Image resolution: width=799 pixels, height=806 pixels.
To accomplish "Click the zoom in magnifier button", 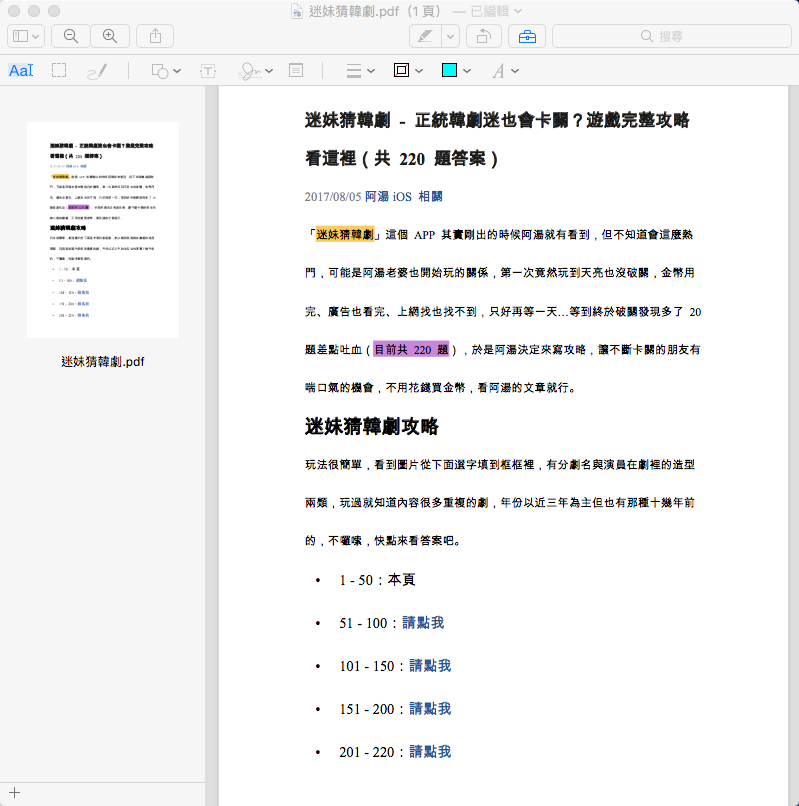I will tap(110, 36).
